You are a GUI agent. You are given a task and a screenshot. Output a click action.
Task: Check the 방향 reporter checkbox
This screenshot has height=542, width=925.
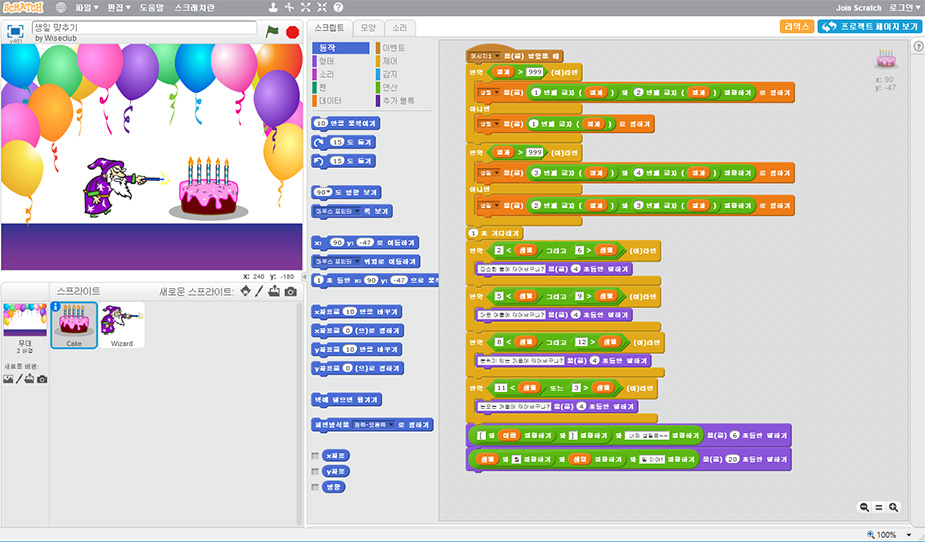(x=316, y=487)
